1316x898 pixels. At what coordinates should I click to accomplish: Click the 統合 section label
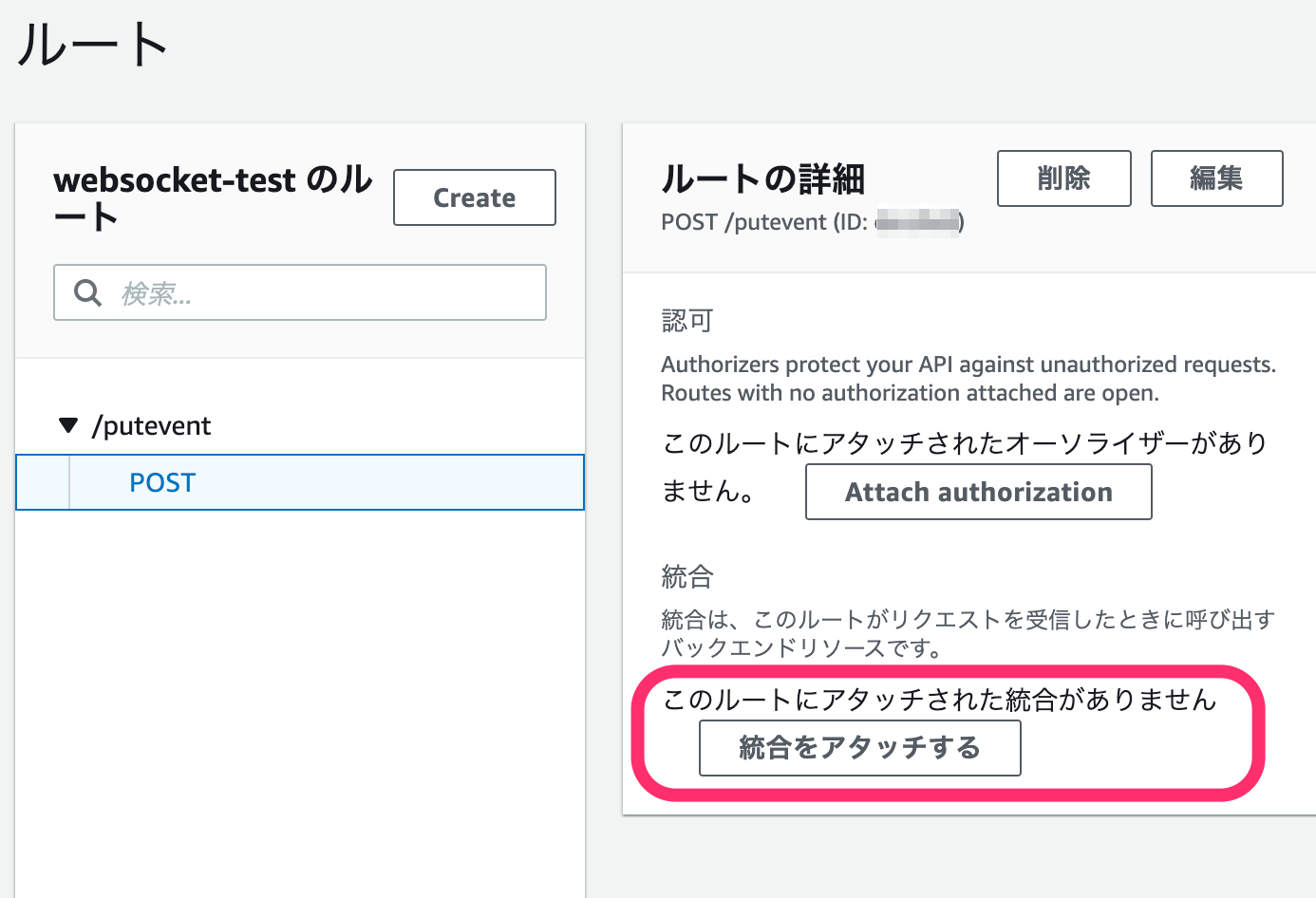click(686, 575)
